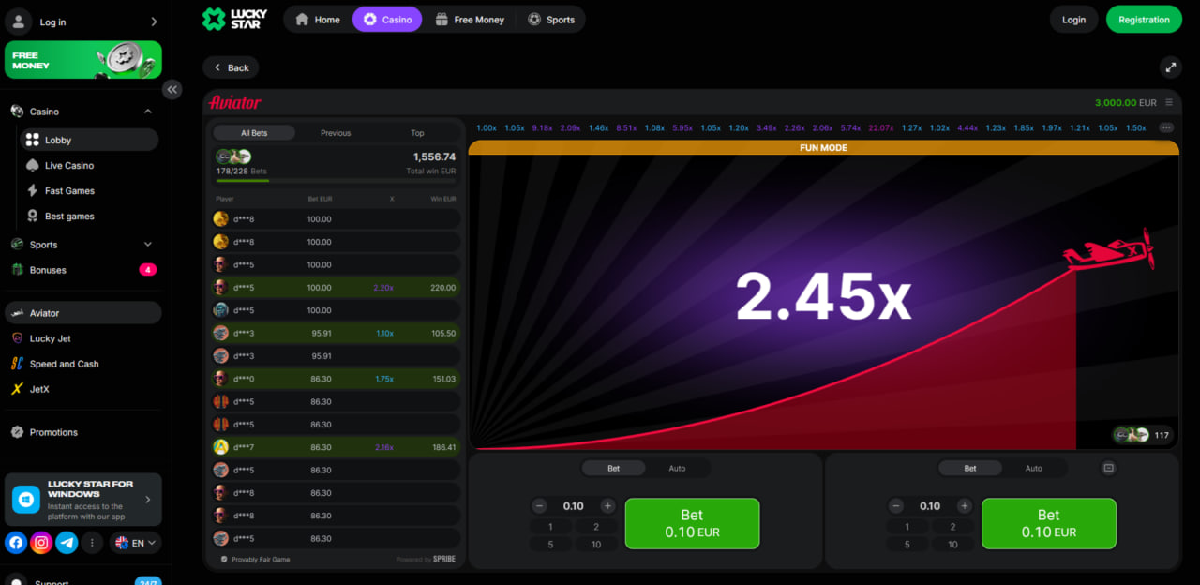Click the 9.18x round history multiplier
This screenshot has width=1200, height=585.
coord(542,128)
